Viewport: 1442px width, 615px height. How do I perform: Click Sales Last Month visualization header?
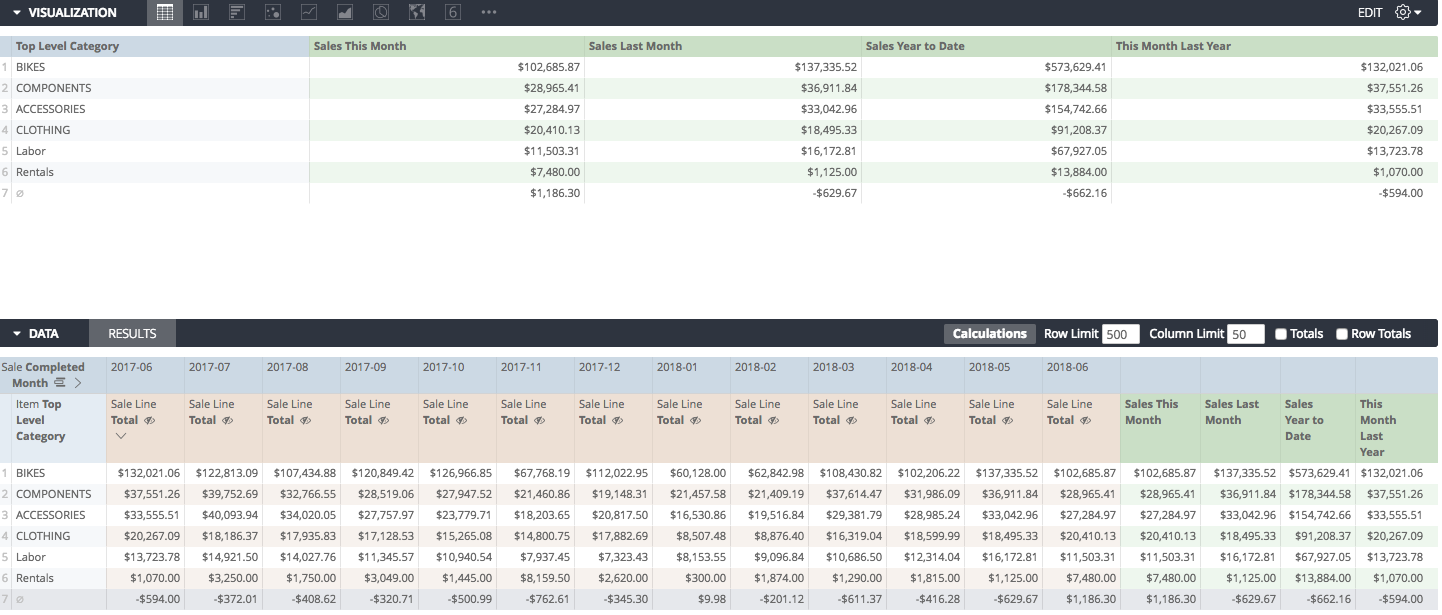723,46
